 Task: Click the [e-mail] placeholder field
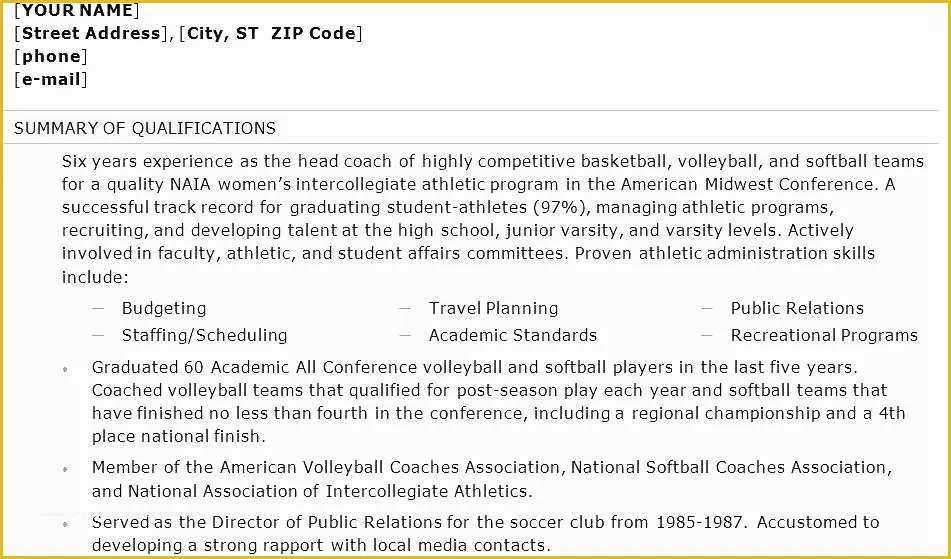coord(50,79)
